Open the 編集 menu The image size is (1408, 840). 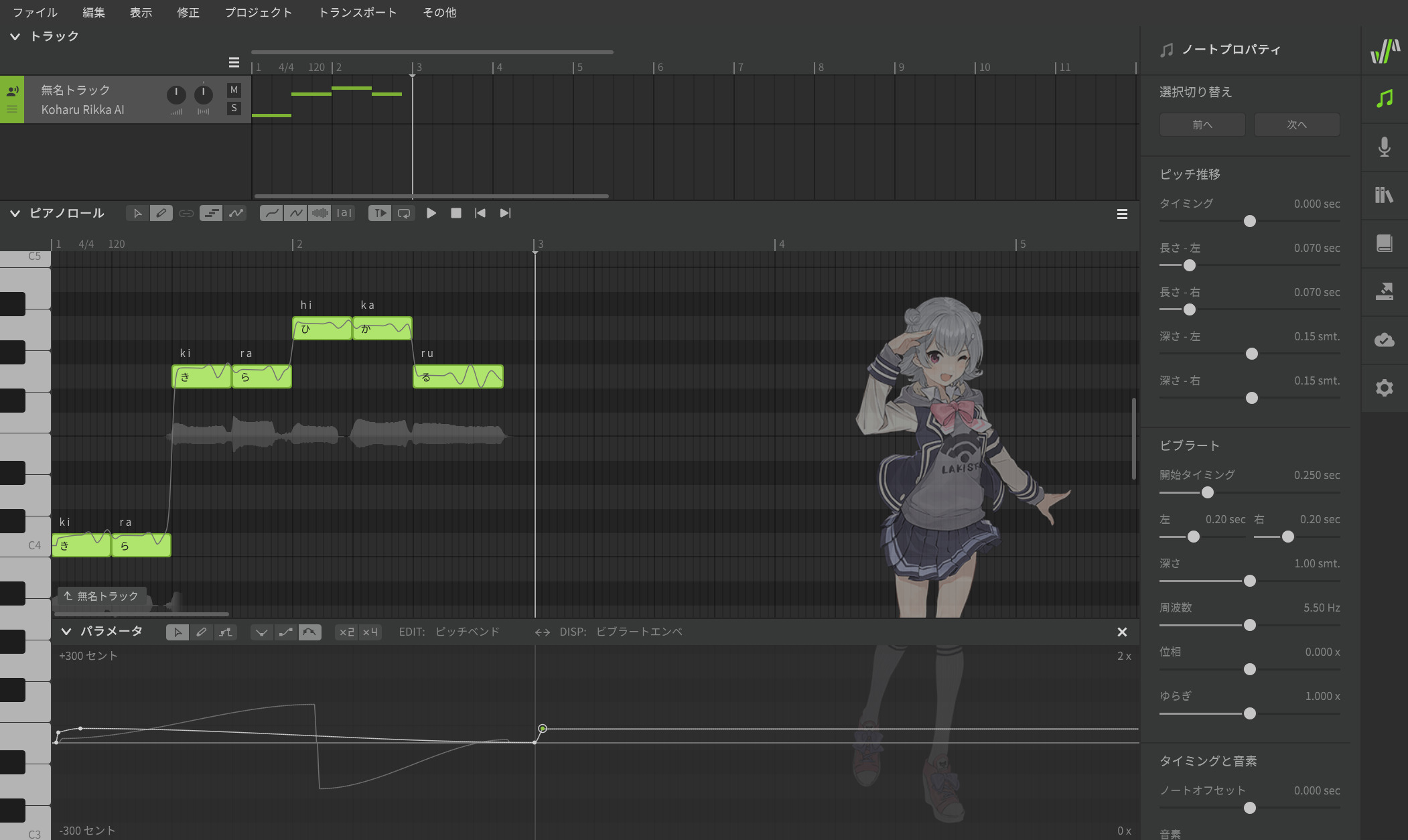click(94, 13)
